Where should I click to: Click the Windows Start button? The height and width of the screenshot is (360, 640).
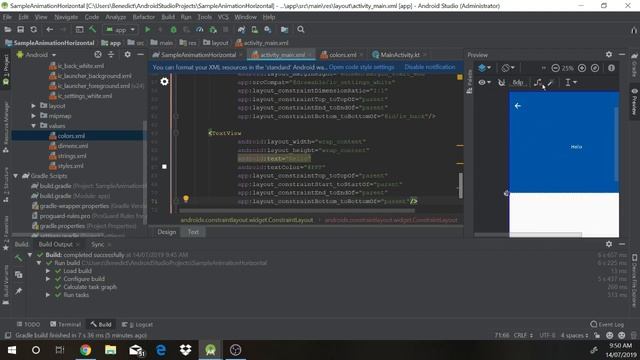(x=11, y=350)
